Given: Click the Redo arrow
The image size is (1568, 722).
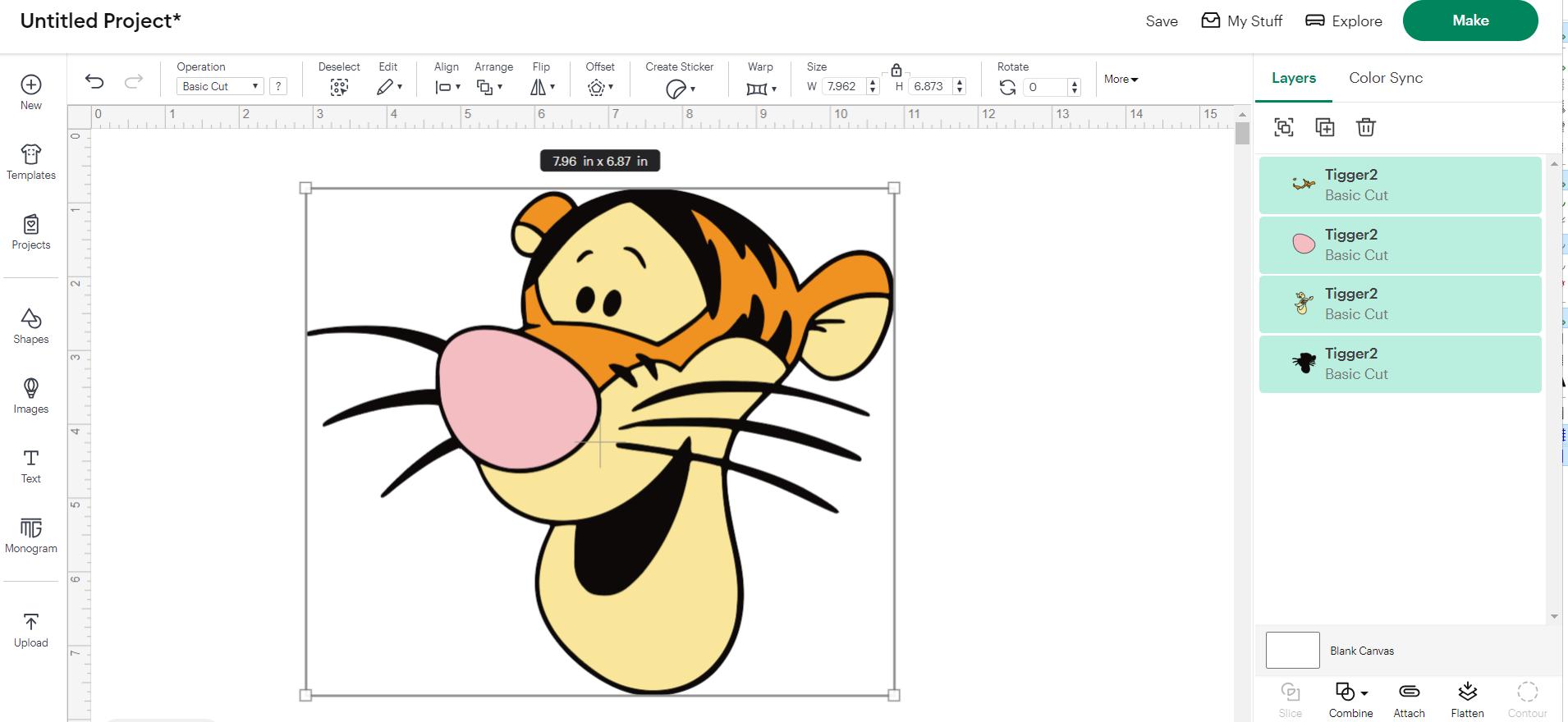Looking at the screenshot, I should (133, 80).
